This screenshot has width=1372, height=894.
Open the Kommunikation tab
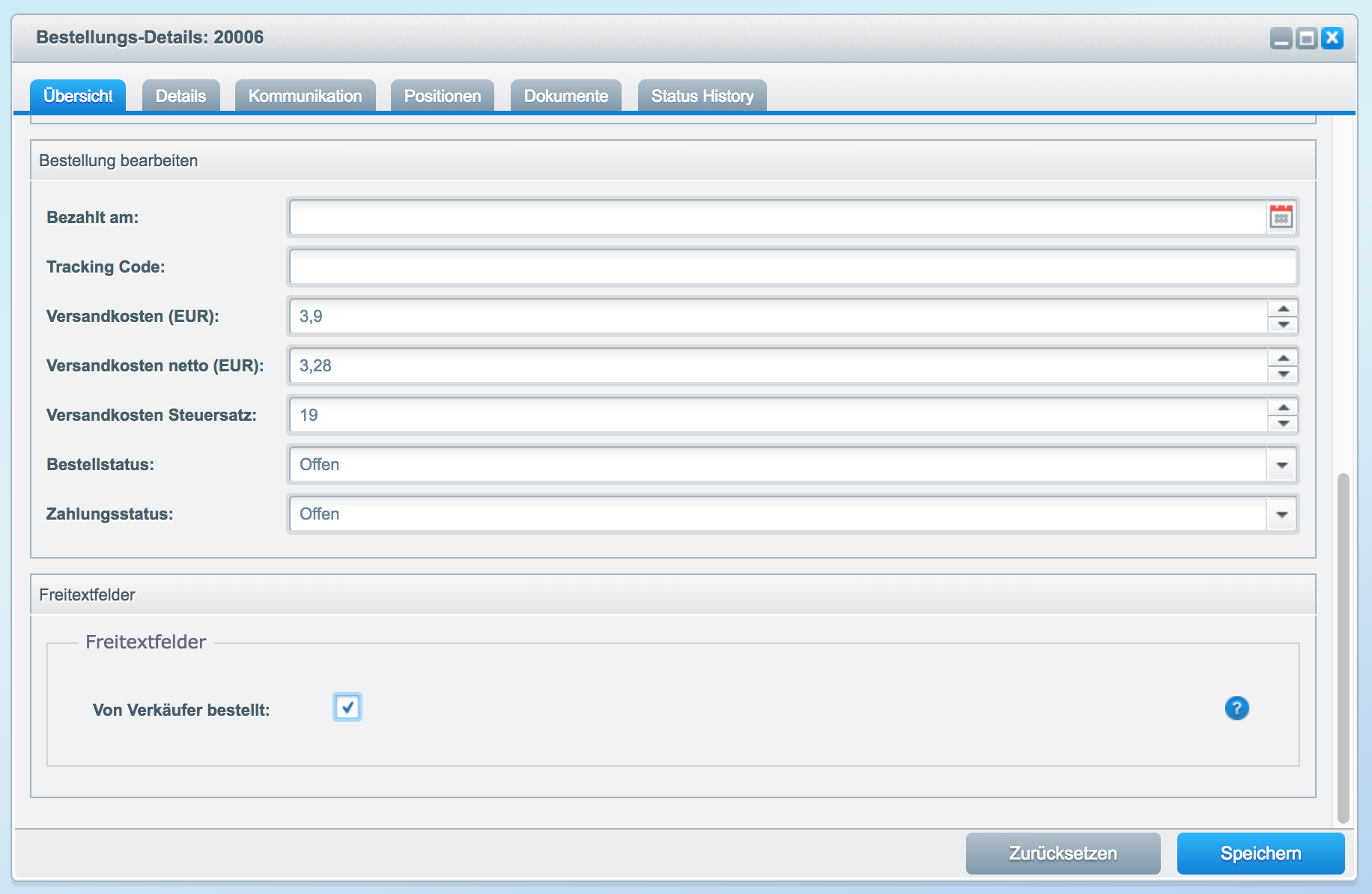[x=305, y=96]
